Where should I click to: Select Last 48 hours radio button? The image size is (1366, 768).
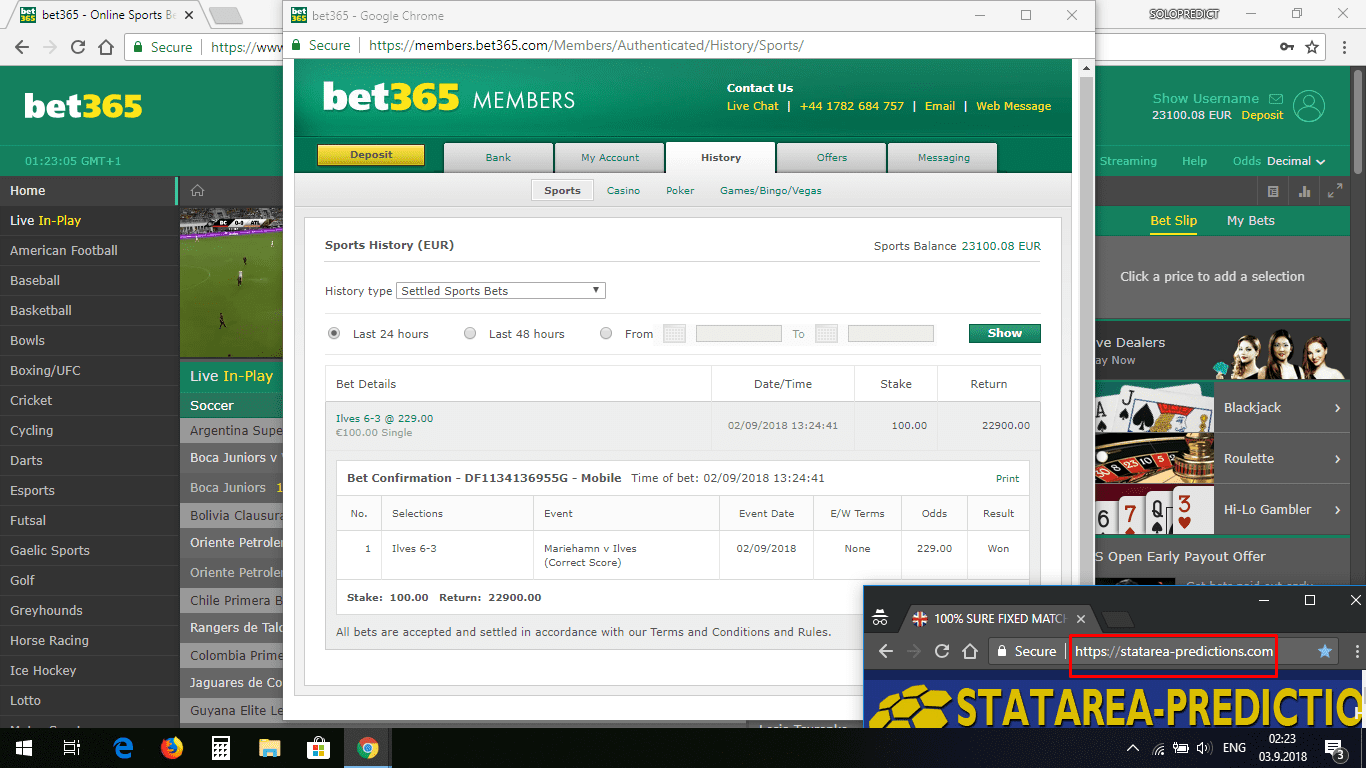point(470,334)
